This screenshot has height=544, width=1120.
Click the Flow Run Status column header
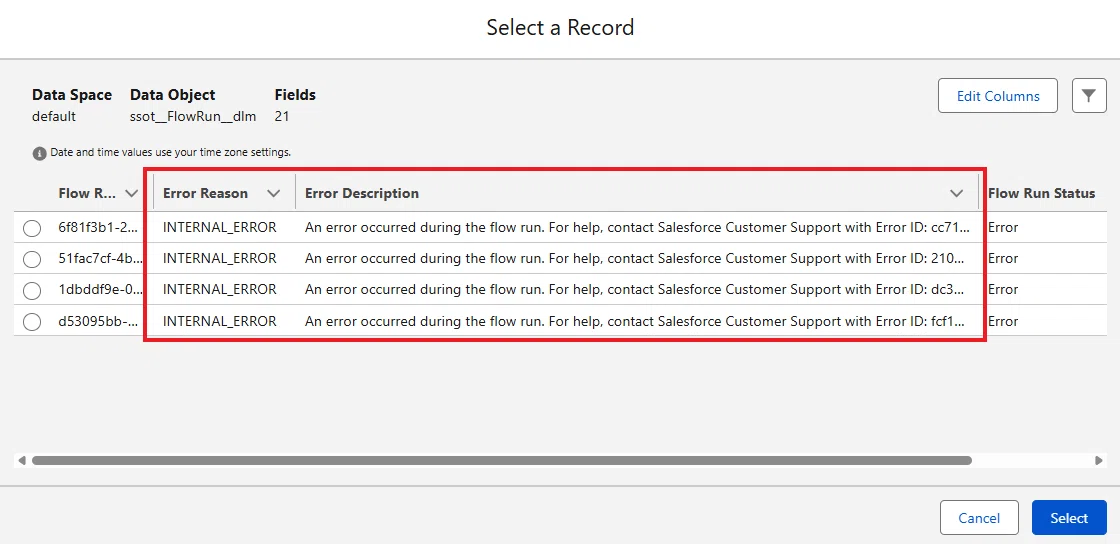click(x=1041, y=193)
